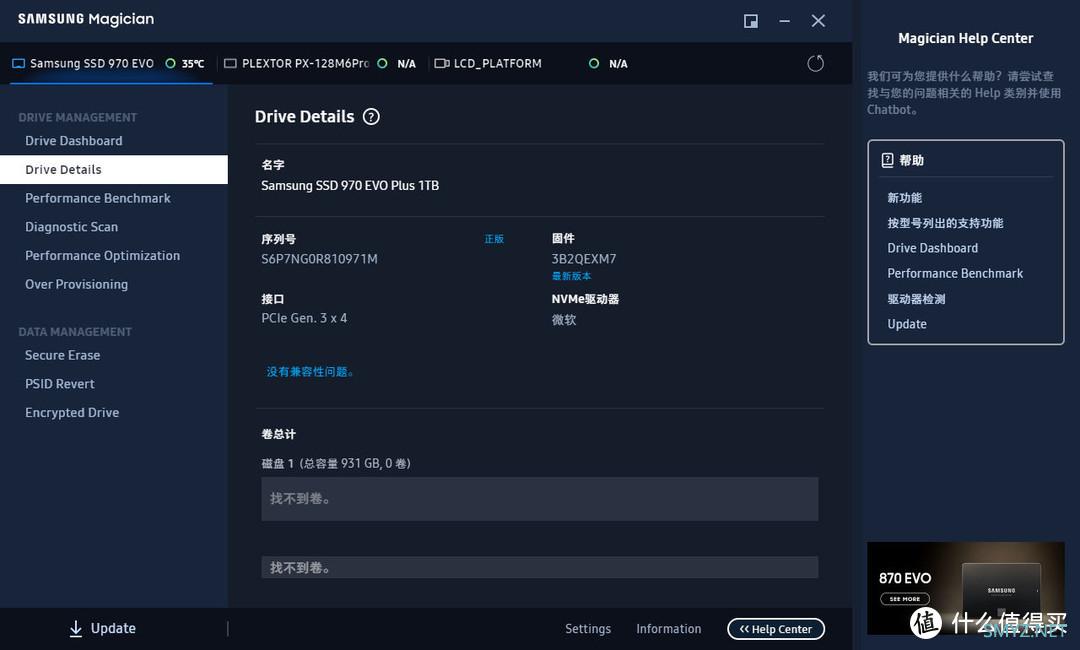Open Performance Benchmark in the sidebar
The height and width of the screenshot is (650, 1080).
98,198
